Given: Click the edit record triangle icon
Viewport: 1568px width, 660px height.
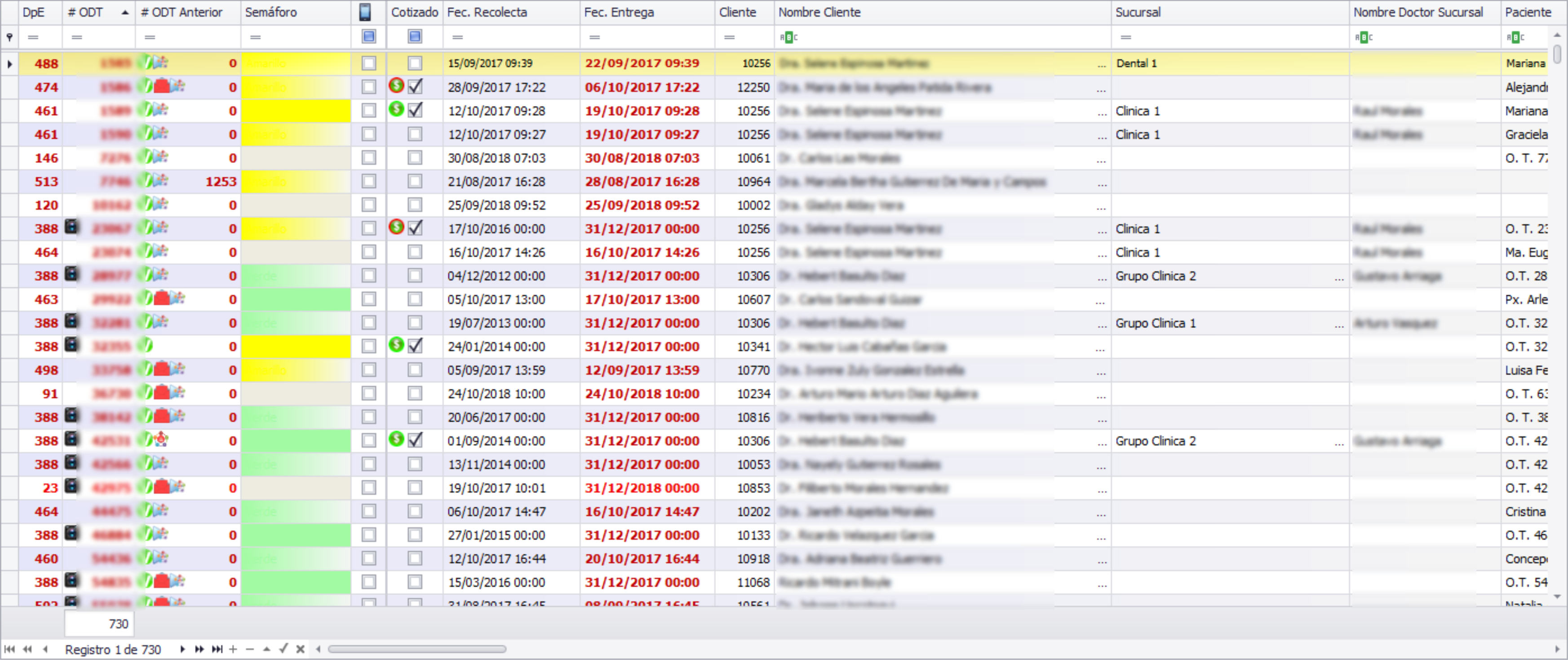Looking at the screenshot, I should 266,649.
